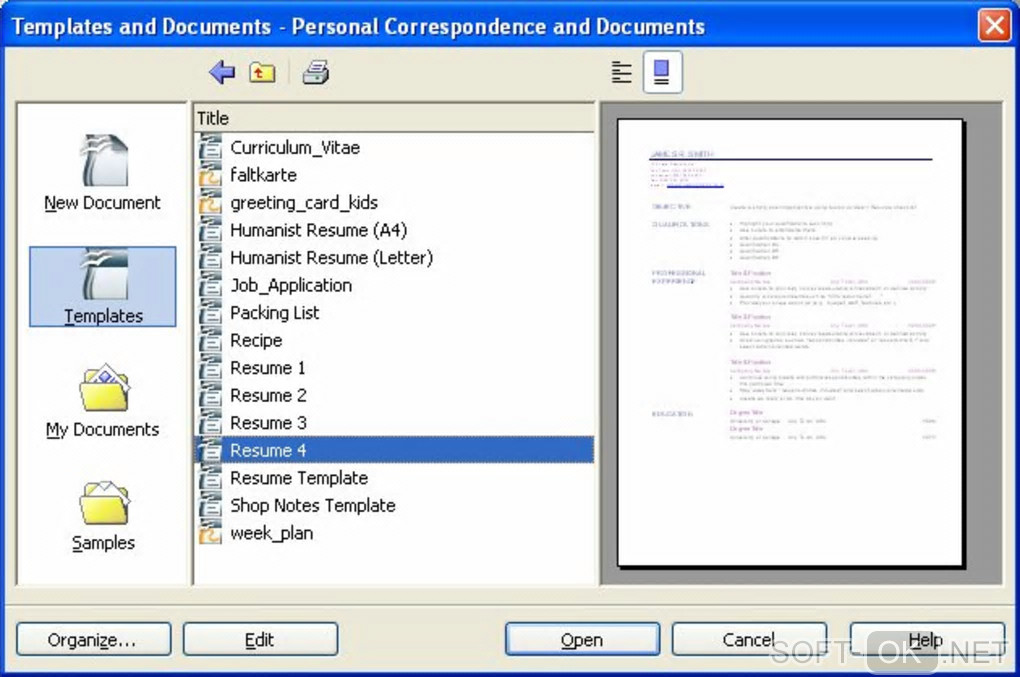Open Samples category
Screen dimensions: 1020x677
click(103, 515)
